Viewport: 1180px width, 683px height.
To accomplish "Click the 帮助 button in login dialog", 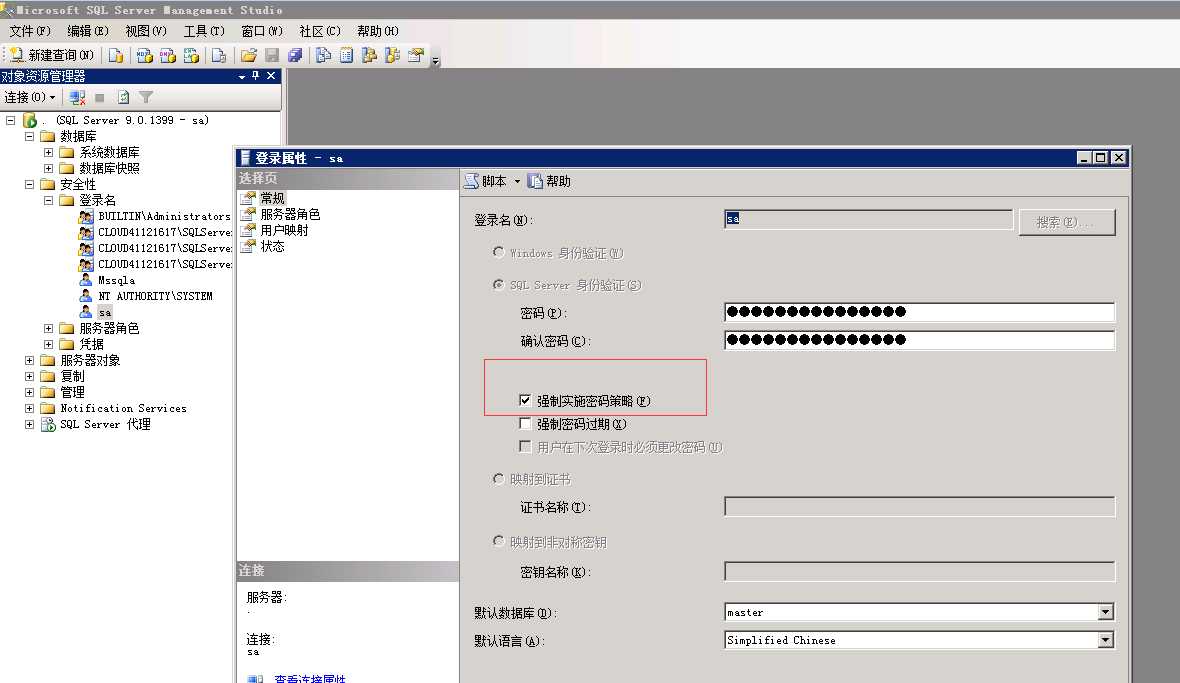I will 549,181.
